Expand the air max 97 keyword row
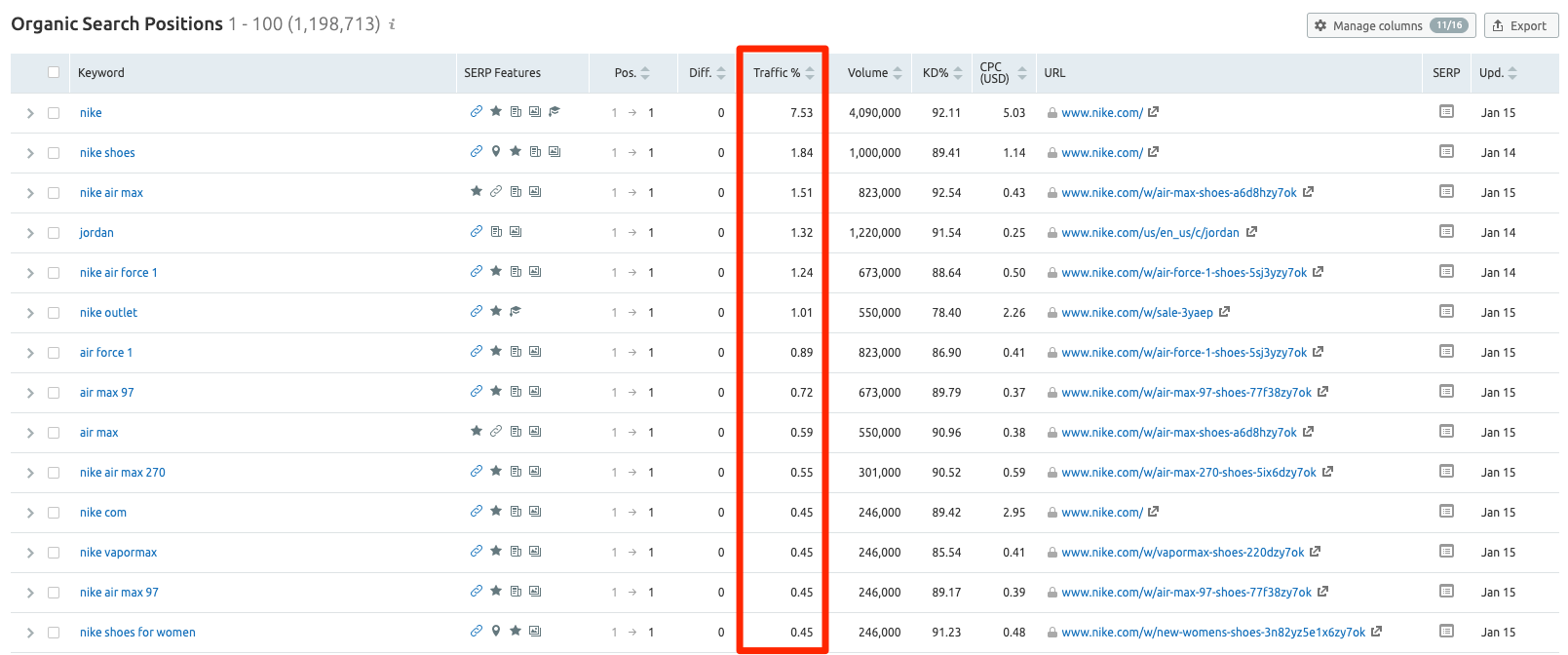1568x655 pixels. 30,393
